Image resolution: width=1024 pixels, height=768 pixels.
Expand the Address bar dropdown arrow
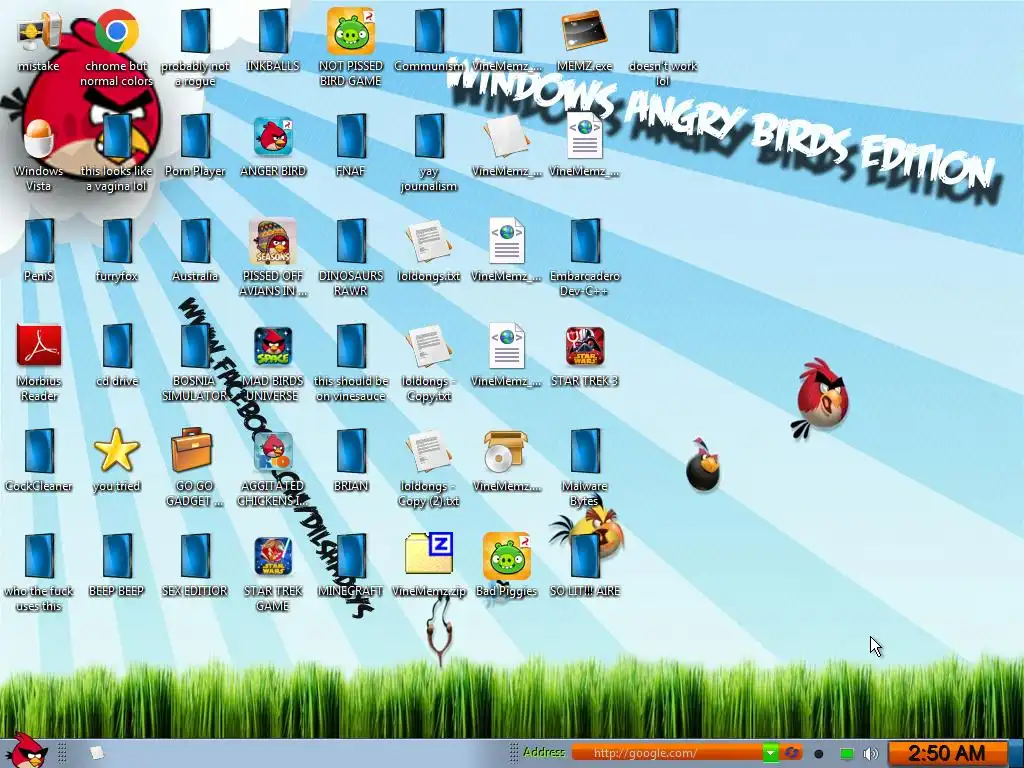(771, 754)
